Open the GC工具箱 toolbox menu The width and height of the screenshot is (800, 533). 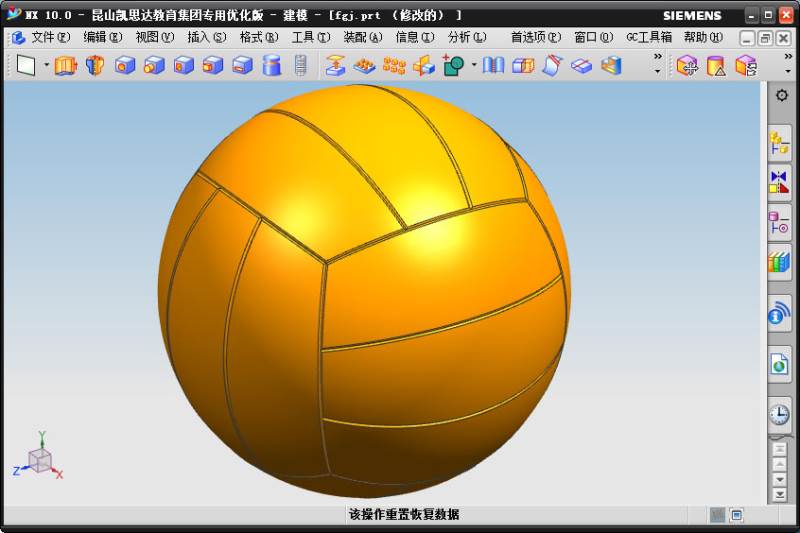tap(649, 37)
